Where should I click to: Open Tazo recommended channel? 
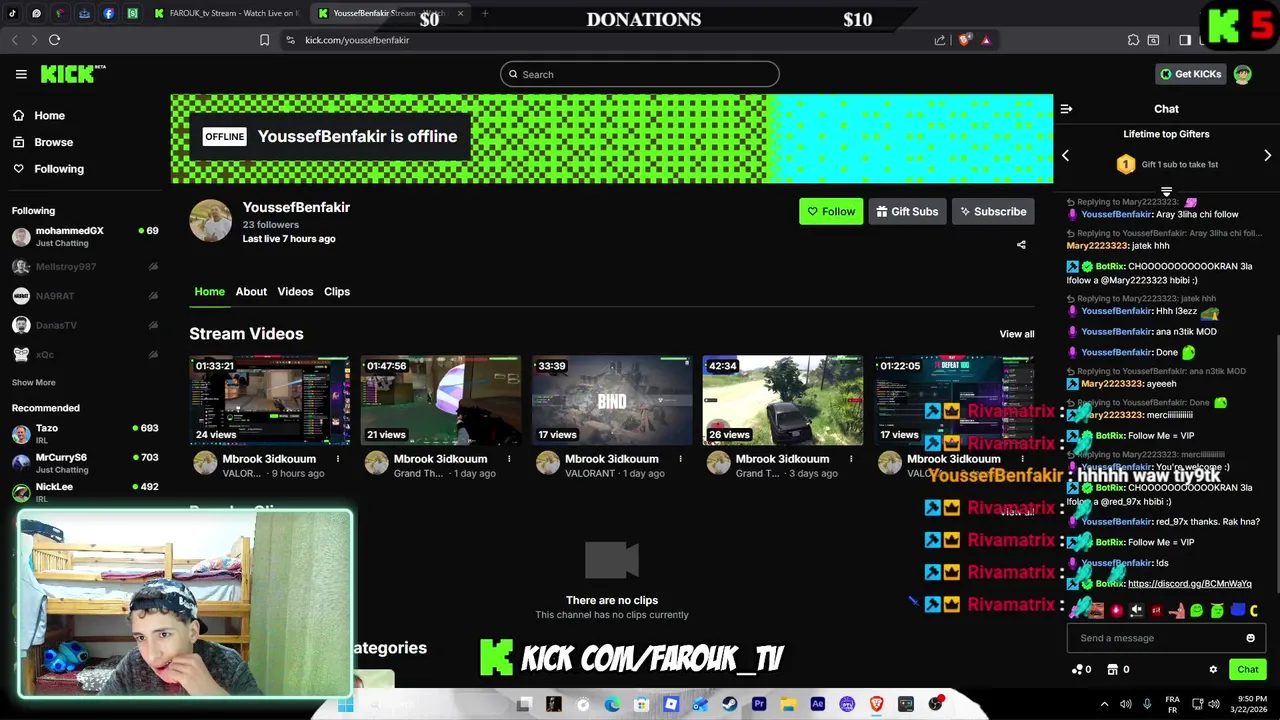point(85,434)
